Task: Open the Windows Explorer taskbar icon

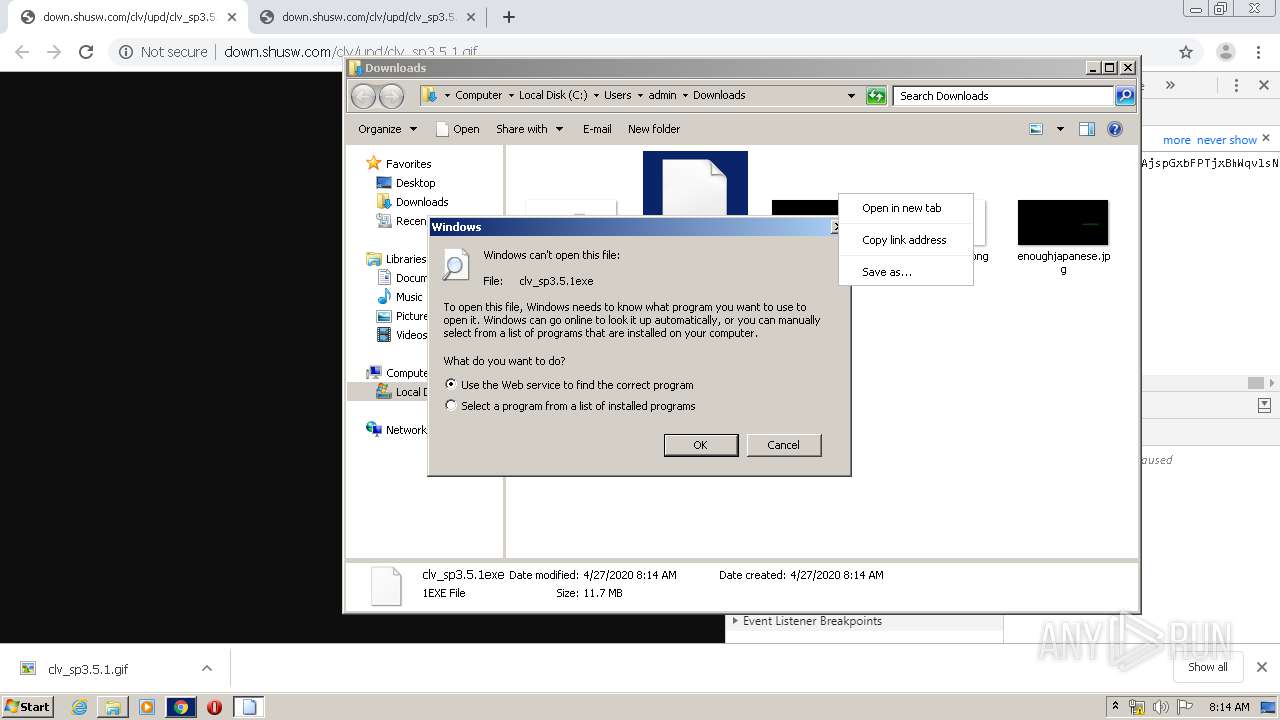Action: (113, 707)
